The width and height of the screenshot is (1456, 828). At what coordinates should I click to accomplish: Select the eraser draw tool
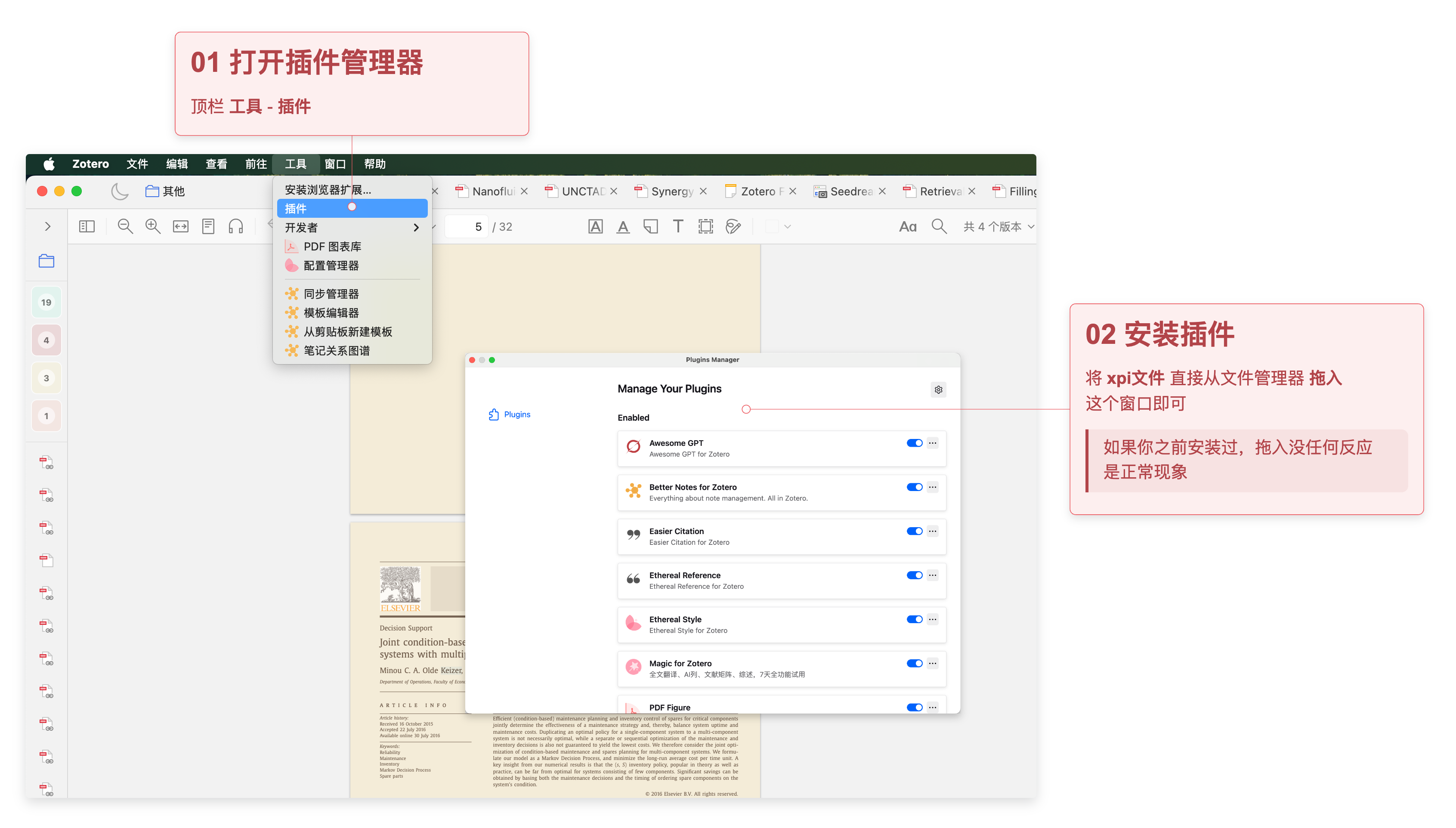733,227
